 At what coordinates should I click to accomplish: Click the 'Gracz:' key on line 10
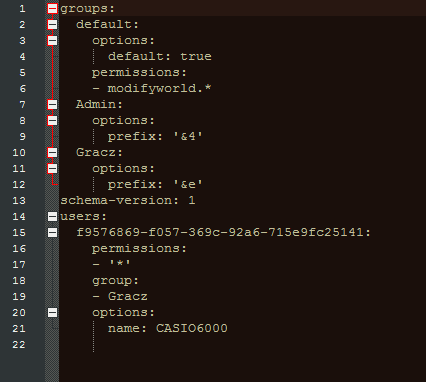coord(99,152)
